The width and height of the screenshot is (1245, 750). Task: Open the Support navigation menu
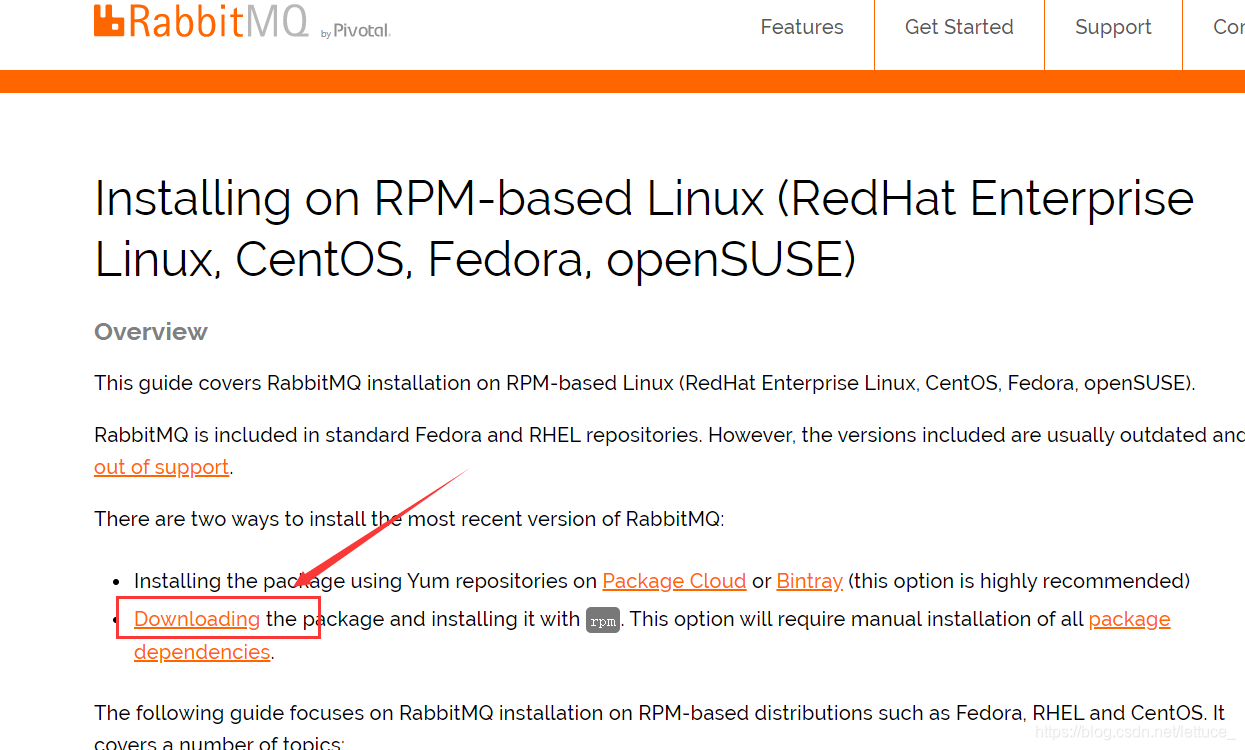(x=1113, y=27)
